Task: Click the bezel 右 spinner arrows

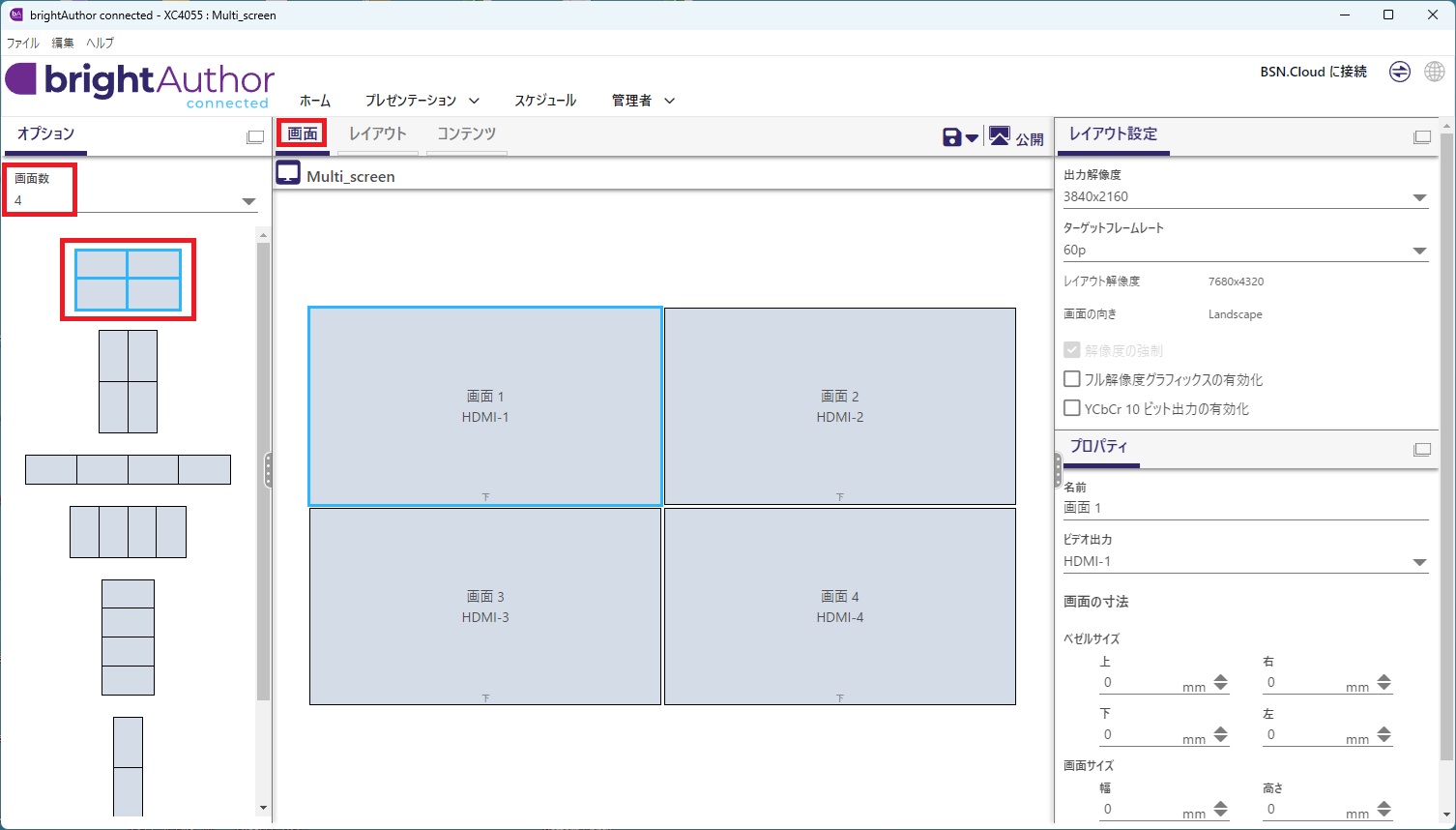Action: pyautogui.click(x=1384, y=683)
